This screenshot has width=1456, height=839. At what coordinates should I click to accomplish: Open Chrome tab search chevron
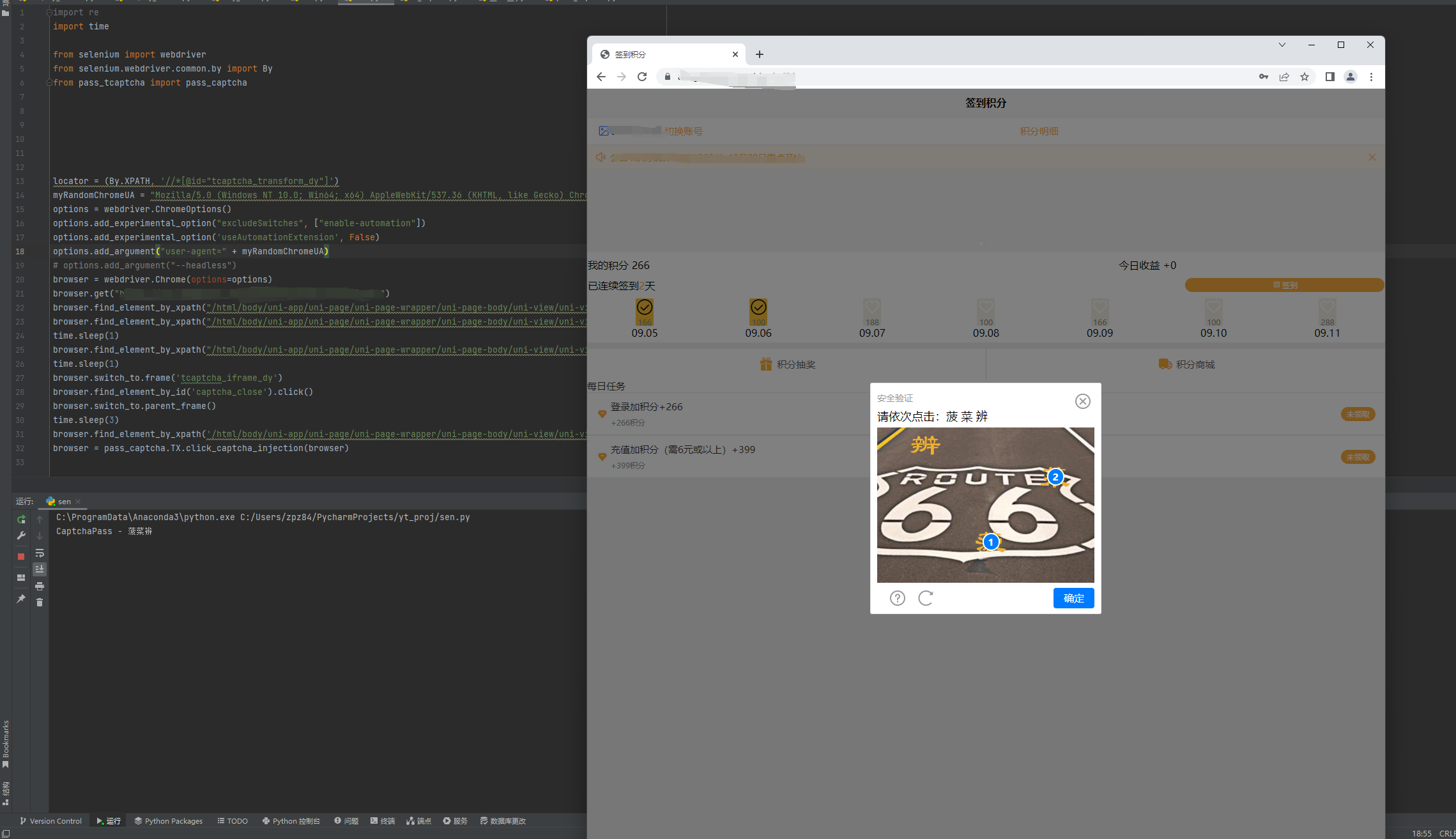pos(1282,45)
